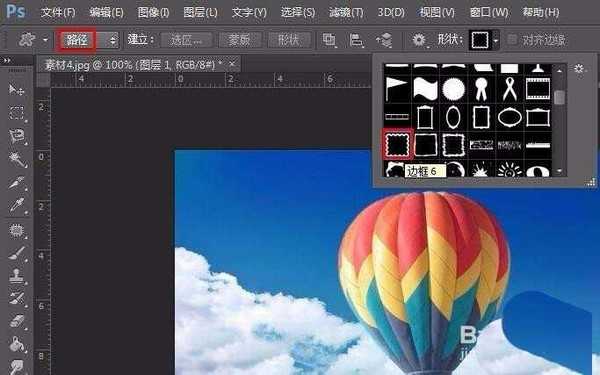Open the 编辑(E) menu
Image resolution: width=600 pixels, height=375 pixels.
coord(106,13)
